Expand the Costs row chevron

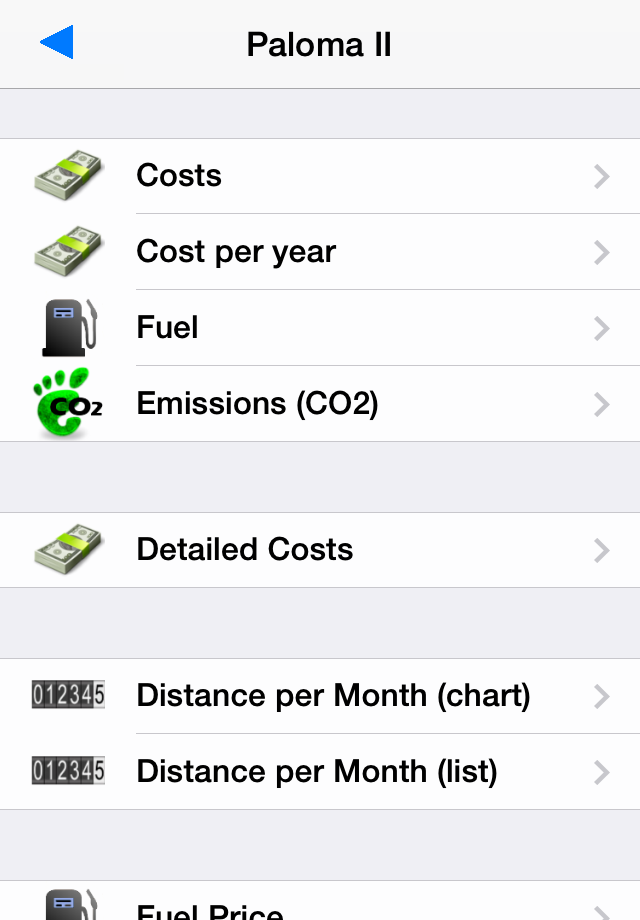602,177
